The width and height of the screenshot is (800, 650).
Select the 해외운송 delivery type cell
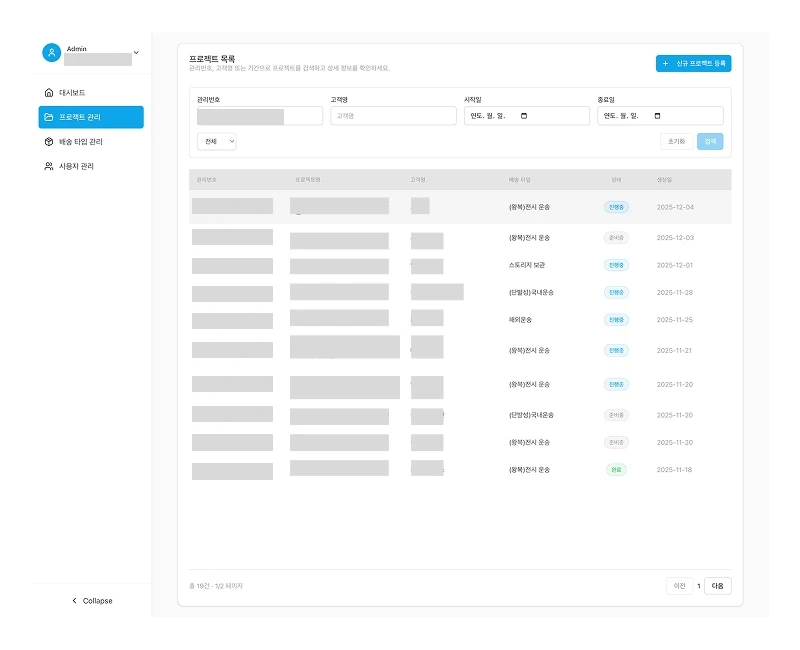click(520, 319)
